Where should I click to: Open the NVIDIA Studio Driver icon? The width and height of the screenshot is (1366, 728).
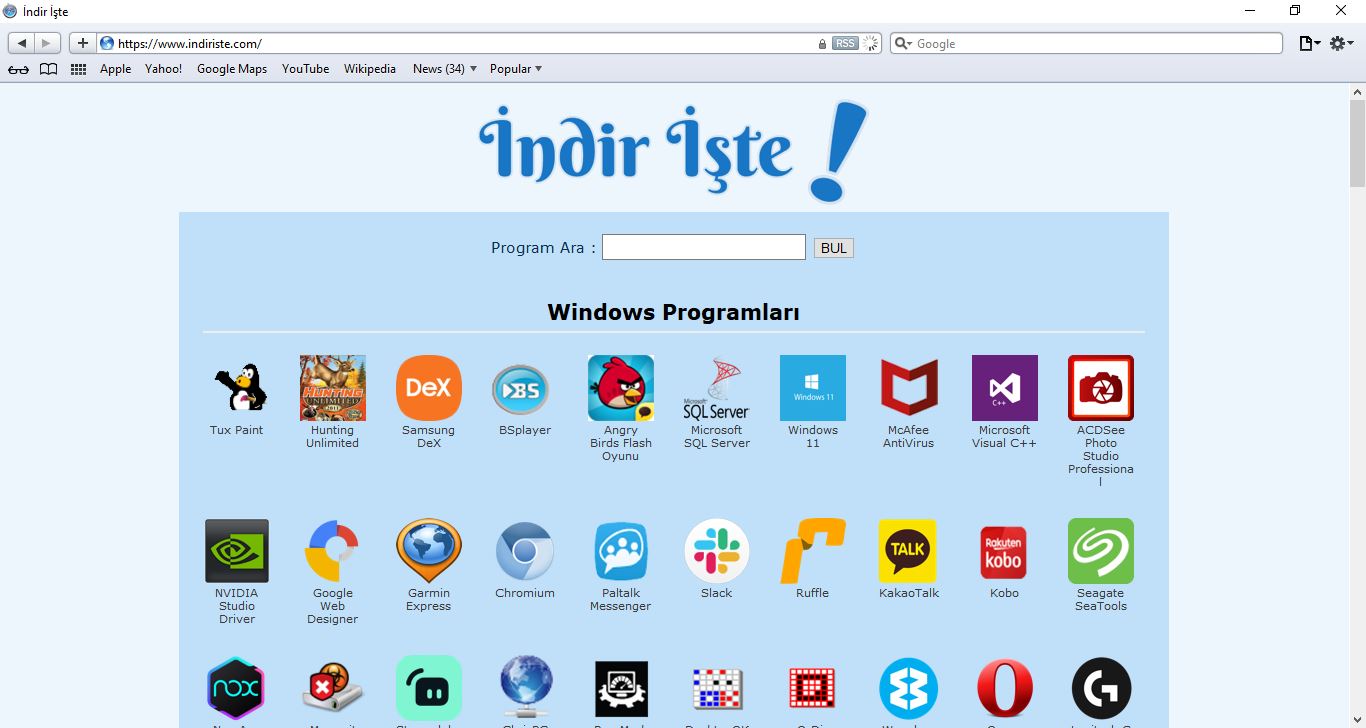[237, 551]
